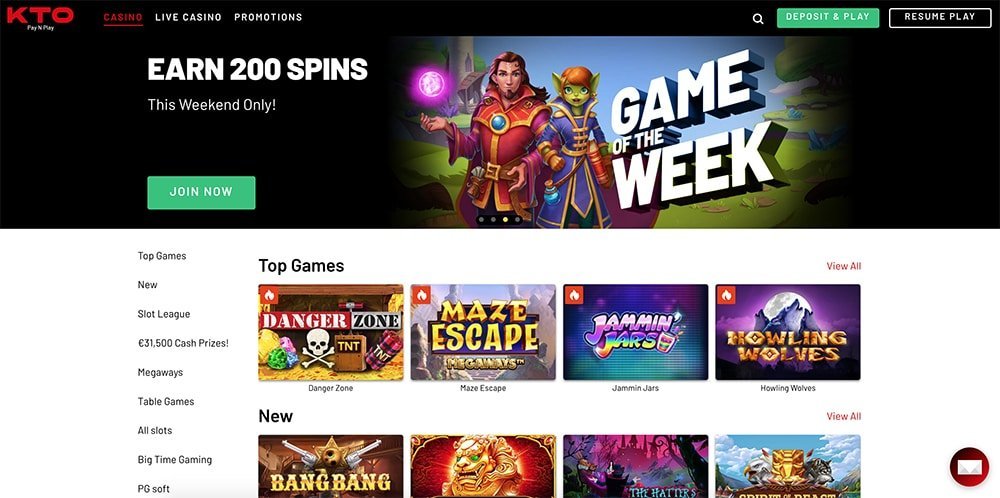The height and width of the screenshot is (498, 1000).
Task: Click flame badge on Jammin Jars
Action: pyautogui.click(x=573, y=295)
